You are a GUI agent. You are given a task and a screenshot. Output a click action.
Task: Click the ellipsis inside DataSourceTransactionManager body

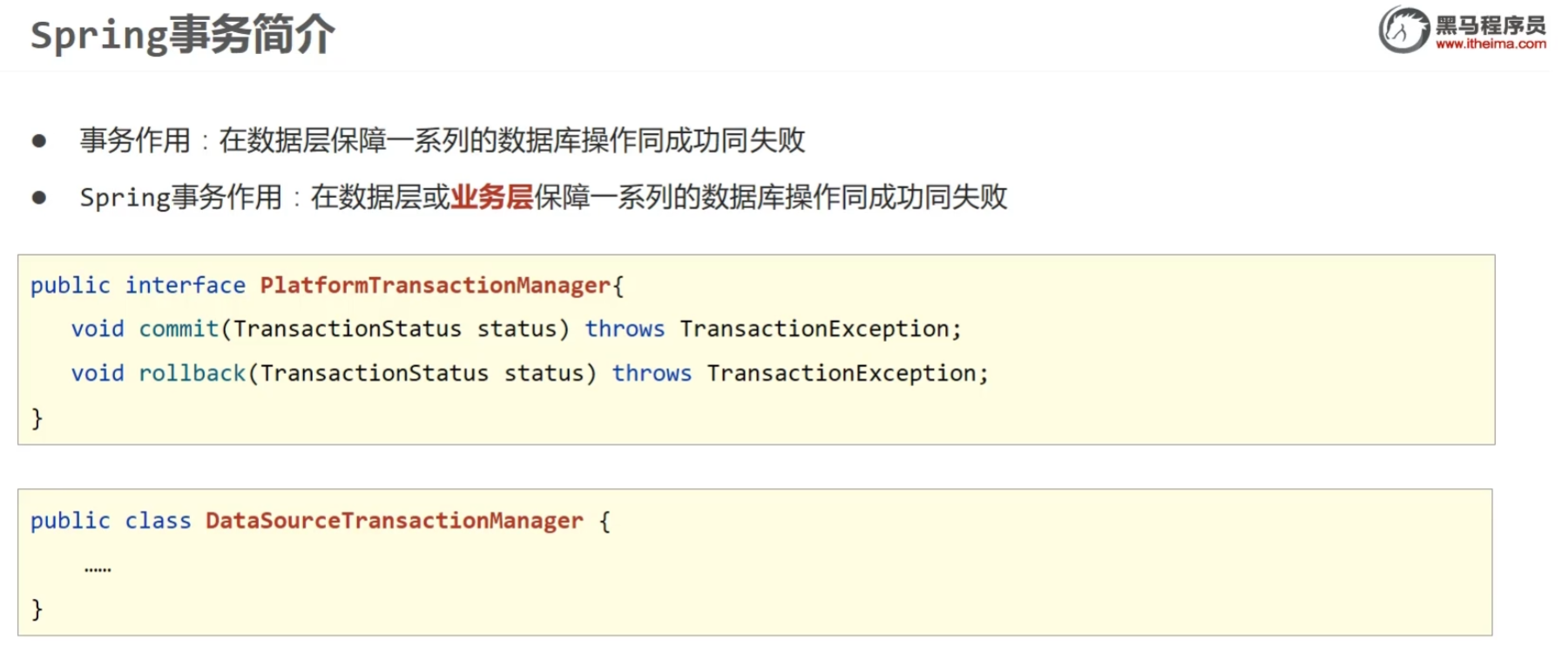pos(98,569)
